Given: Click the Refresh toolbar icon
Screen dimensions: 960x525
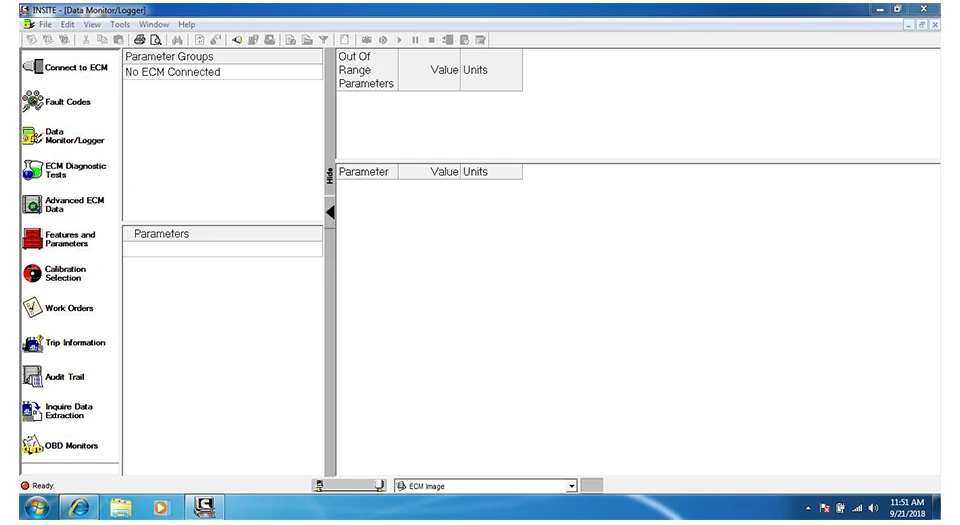Looking at the screenshot, I should (200, 40).
